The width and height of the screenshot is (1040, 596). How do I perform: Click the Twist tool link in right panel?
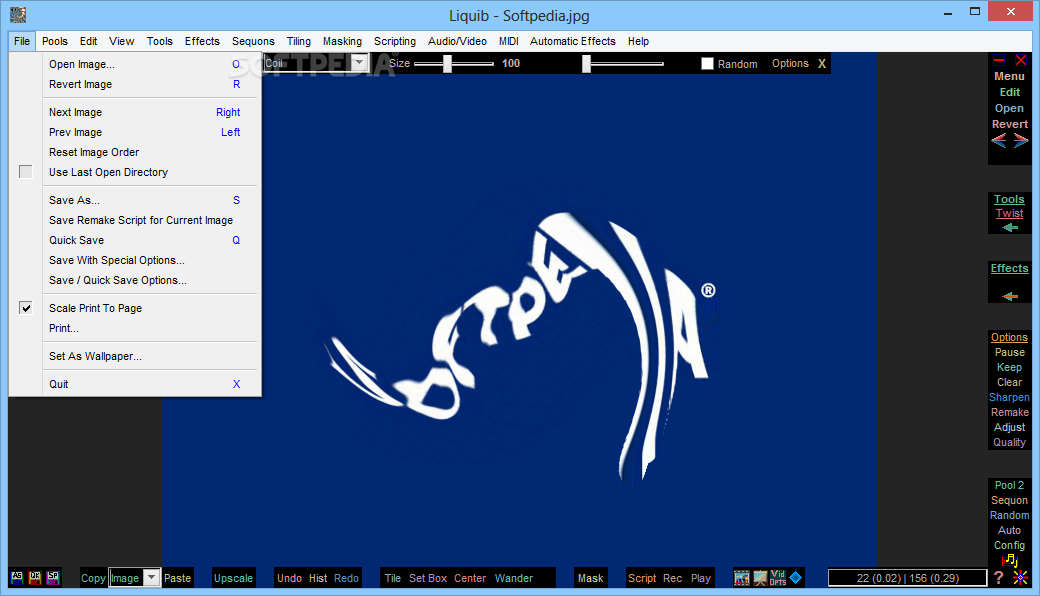tap(1009, 213)
